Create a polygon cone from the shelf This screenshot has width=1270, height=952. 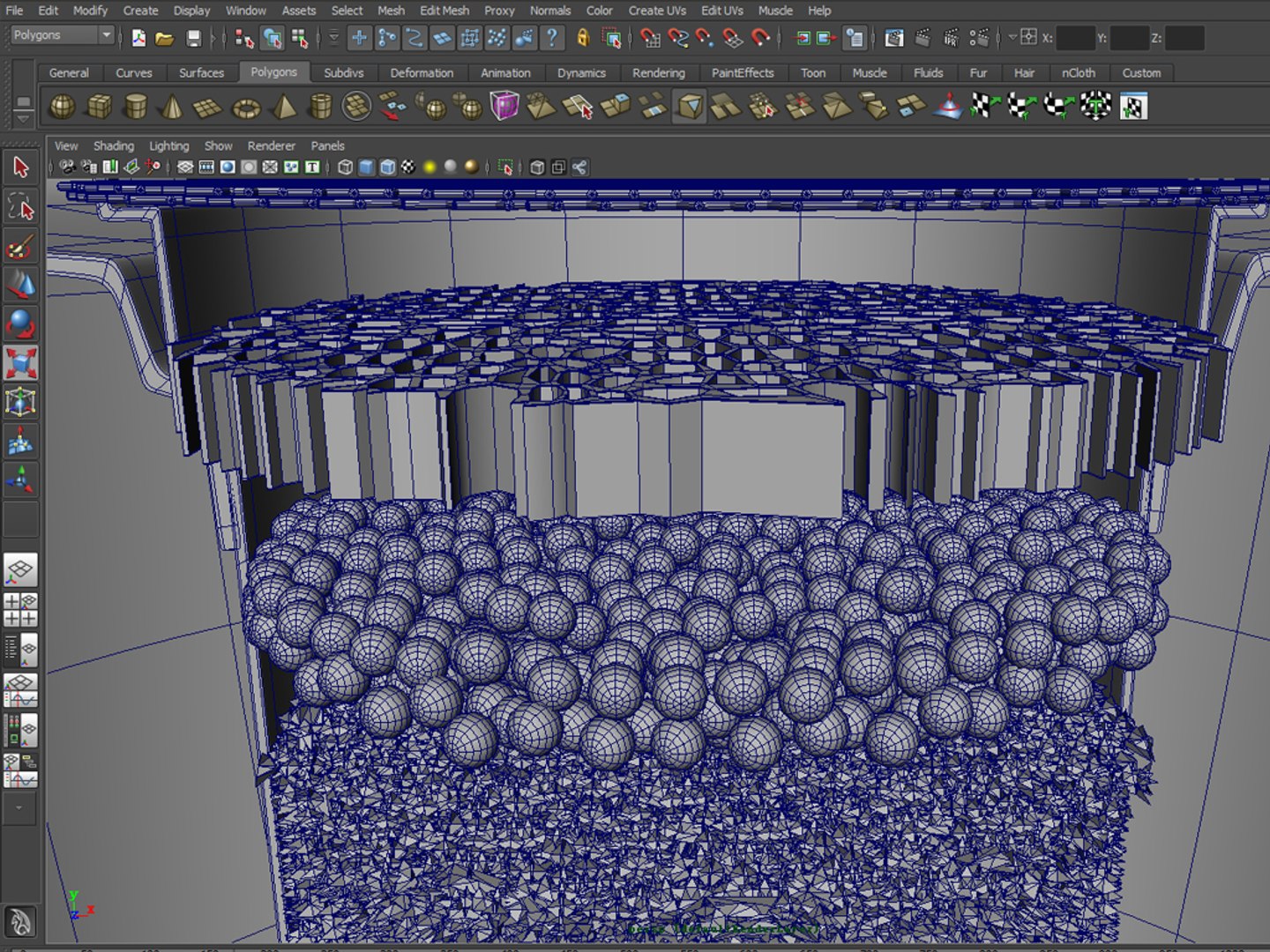[x=172, y=107]
